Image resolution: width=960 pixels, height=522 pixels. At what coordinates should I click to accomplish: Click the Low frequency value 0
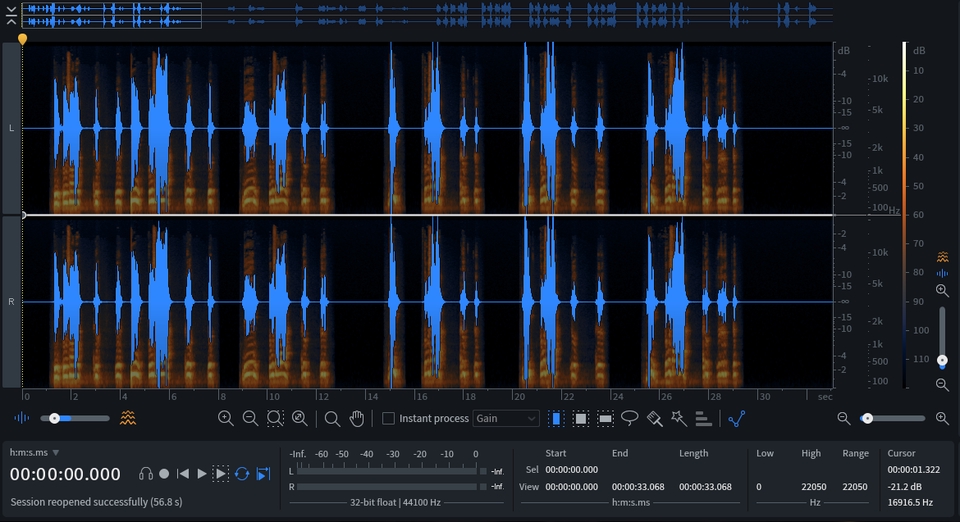click(x=759, y=487)
